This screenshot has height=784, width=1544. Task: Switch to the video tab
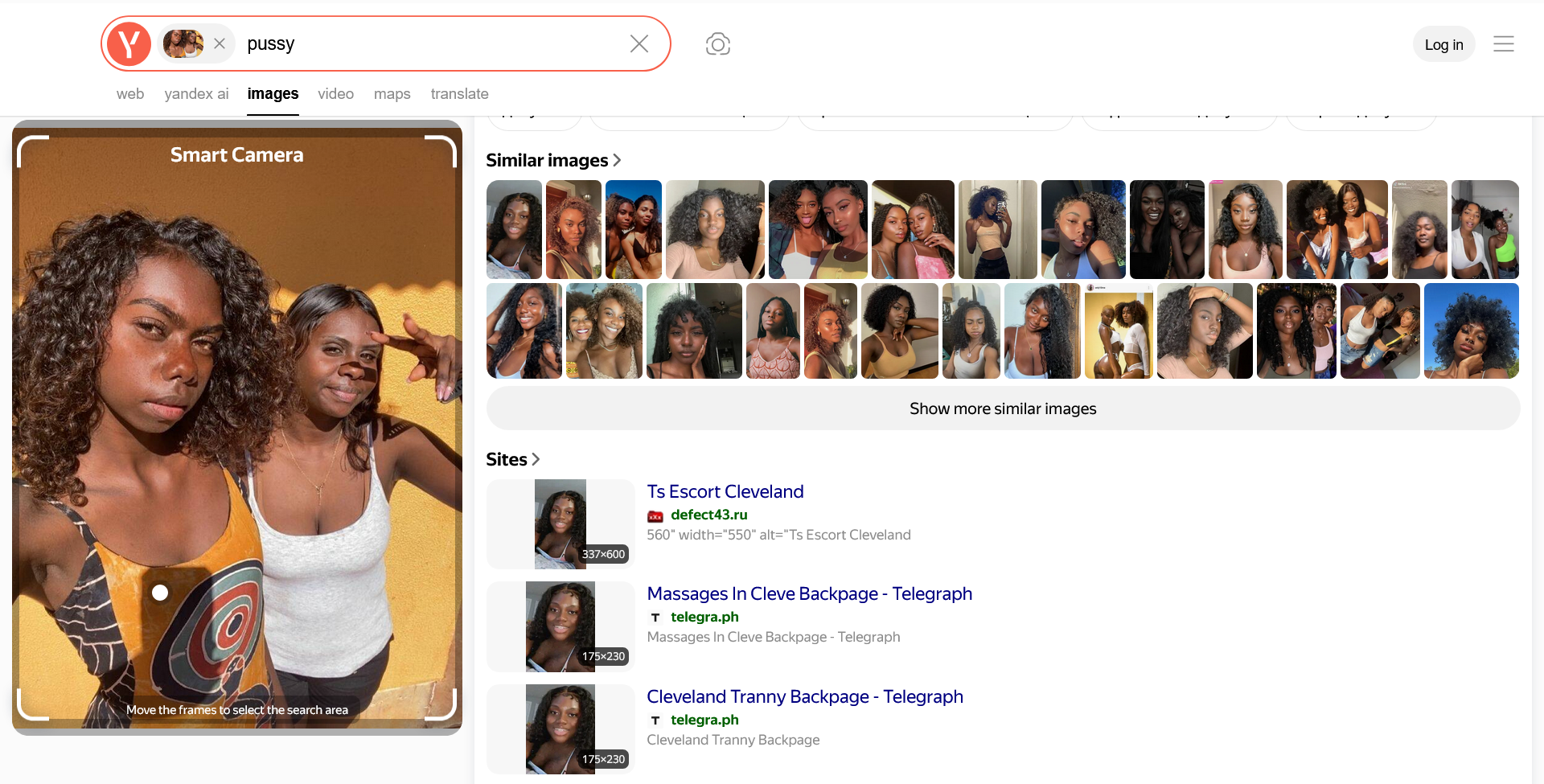(336, 94)
